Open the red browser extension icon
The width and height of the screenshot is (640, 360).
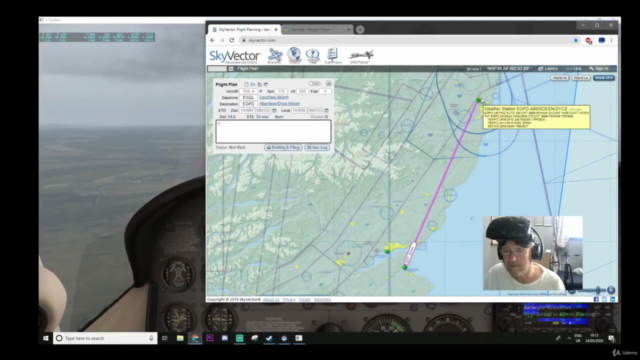[589, 40]
